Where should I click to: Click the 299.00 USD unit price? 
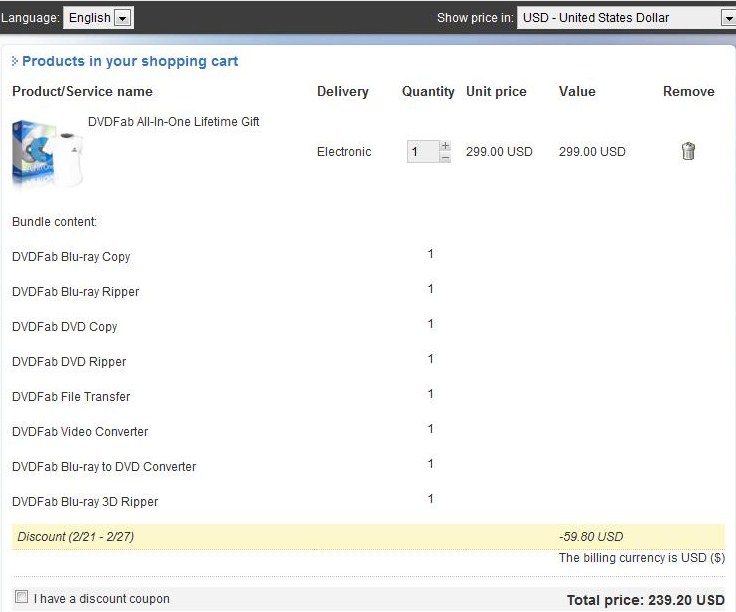pos(499,152)
